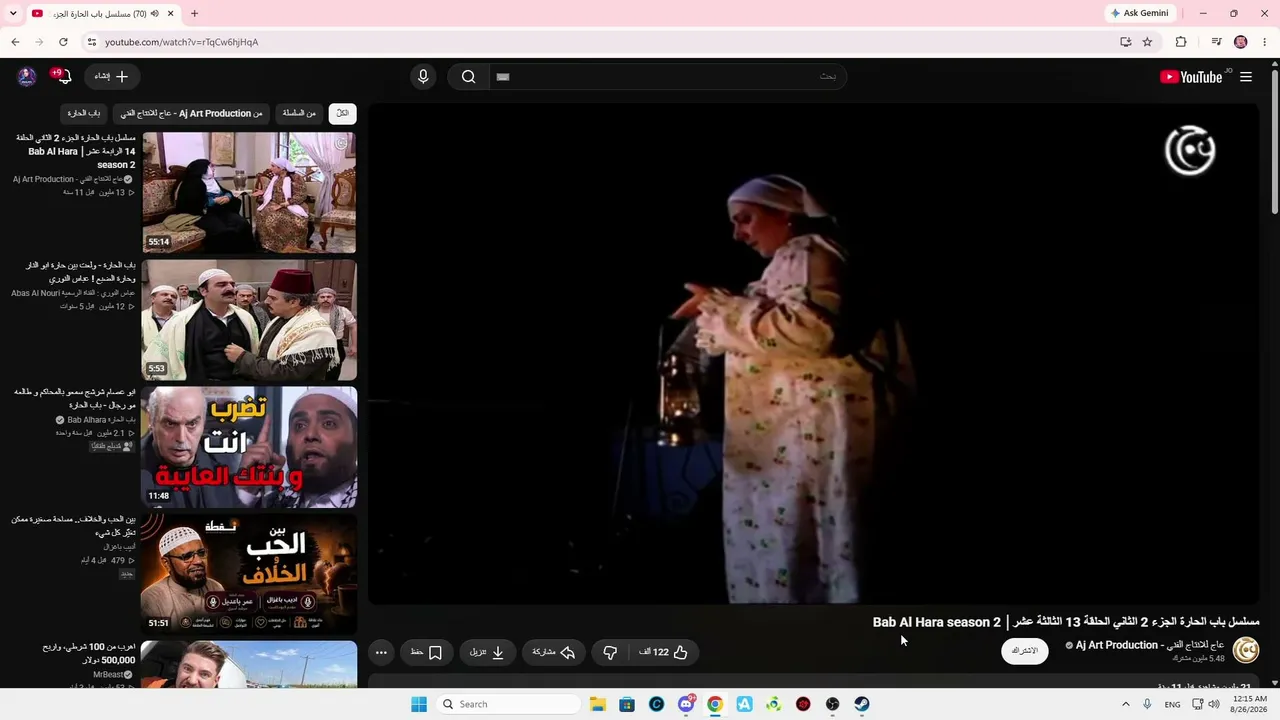1280x720 pixels.
Task: Go back in the browser
Action: (x=15, y=42)
